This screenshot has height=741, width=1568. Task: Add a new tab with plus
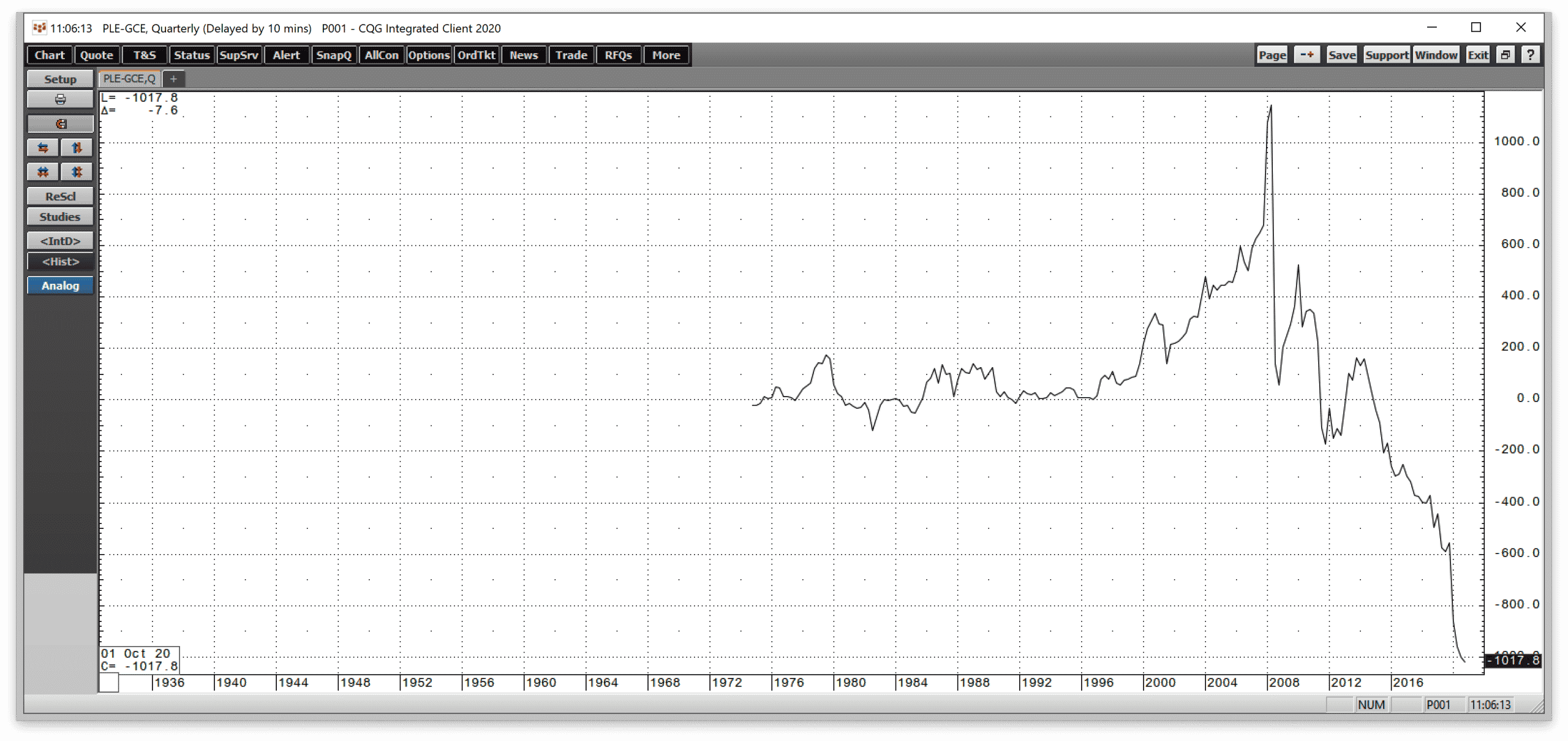[173, 79]
